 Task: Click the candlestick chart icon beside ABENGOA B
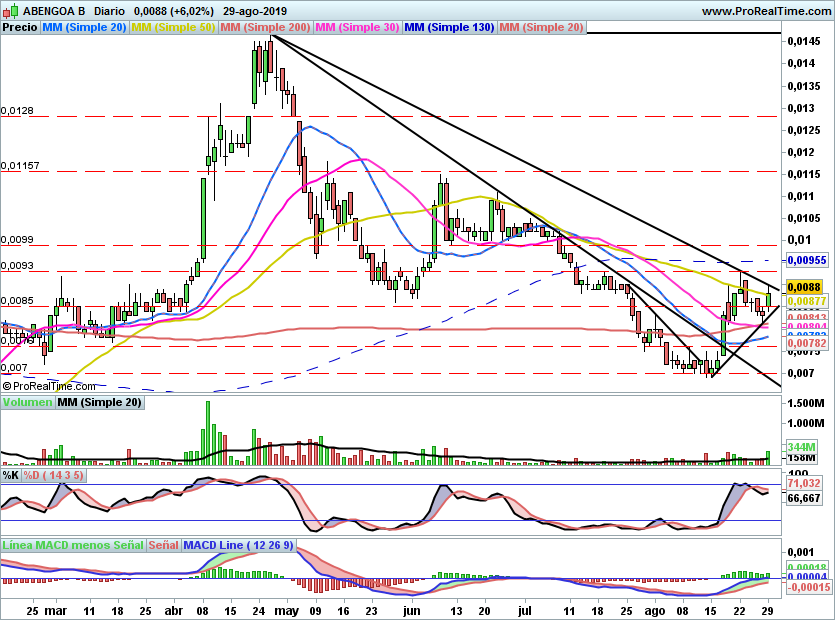pyautogui.click(x=11, y=10)
